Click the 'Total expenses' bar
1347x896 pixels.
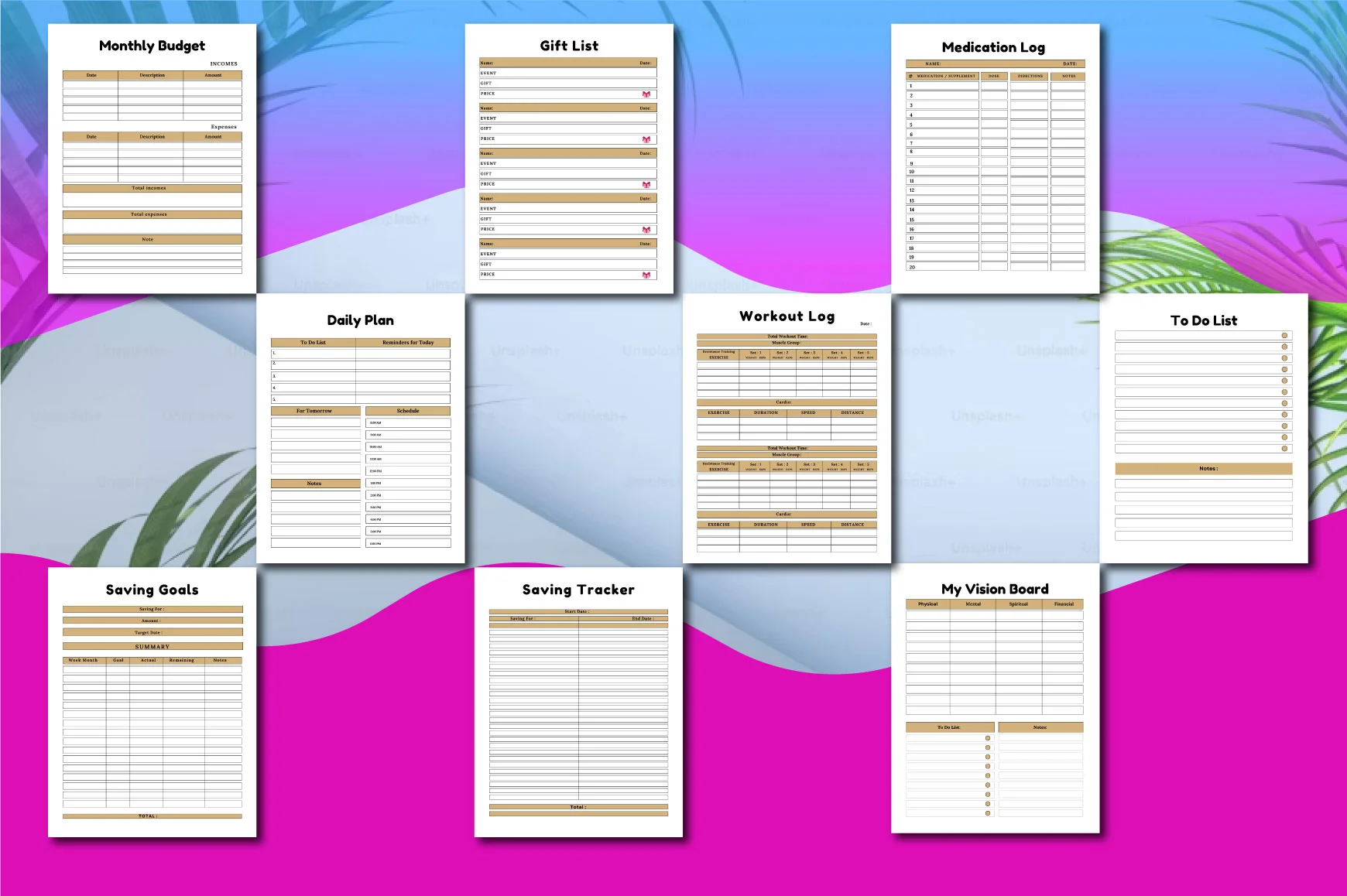152,214
